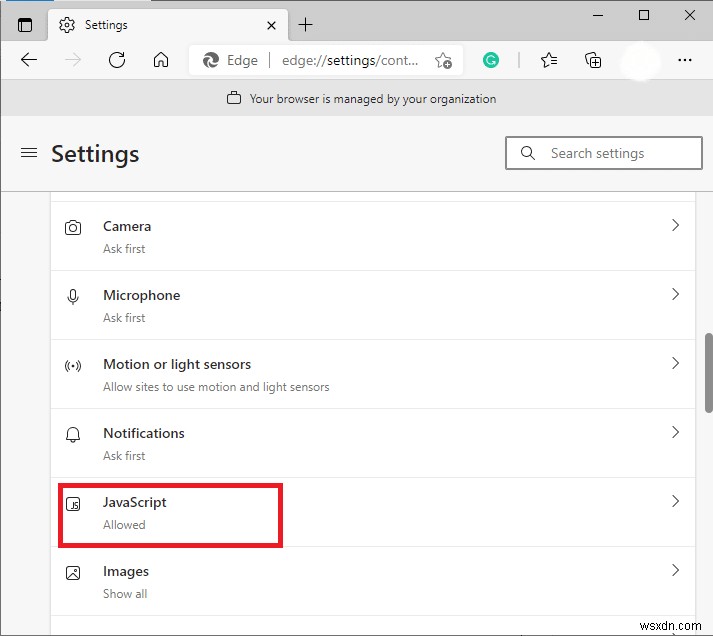Open the Settings hamburger menu

click(29, 153)
